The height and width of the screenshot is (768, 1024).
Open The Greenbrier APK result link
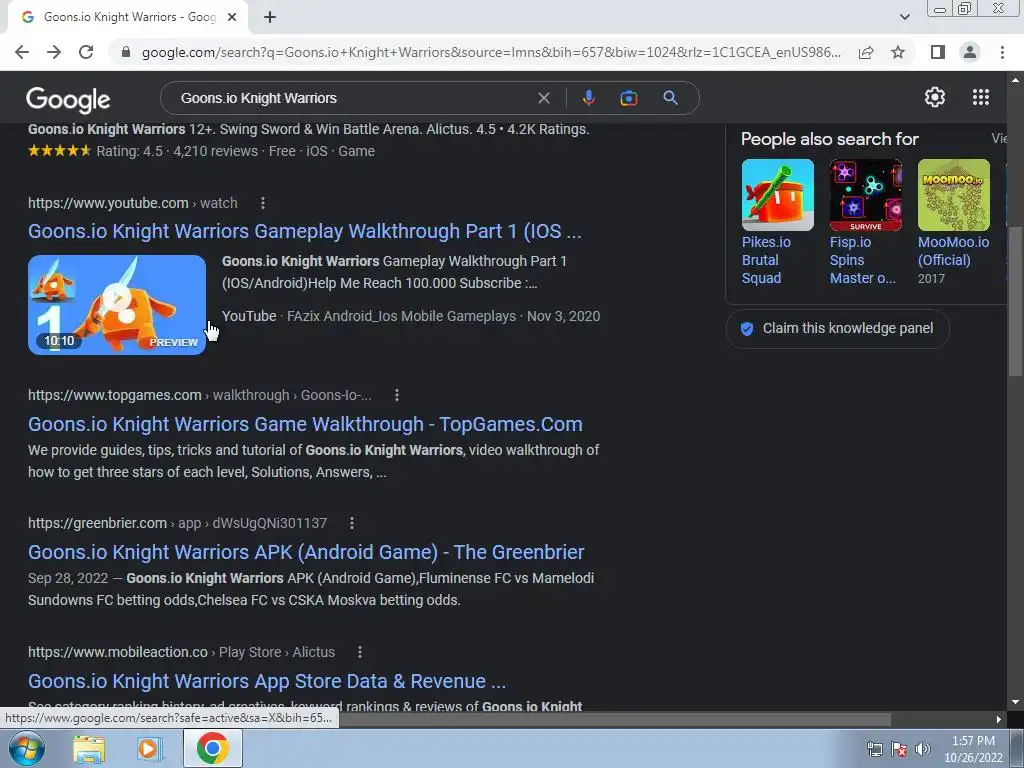[x=306, y=552]
